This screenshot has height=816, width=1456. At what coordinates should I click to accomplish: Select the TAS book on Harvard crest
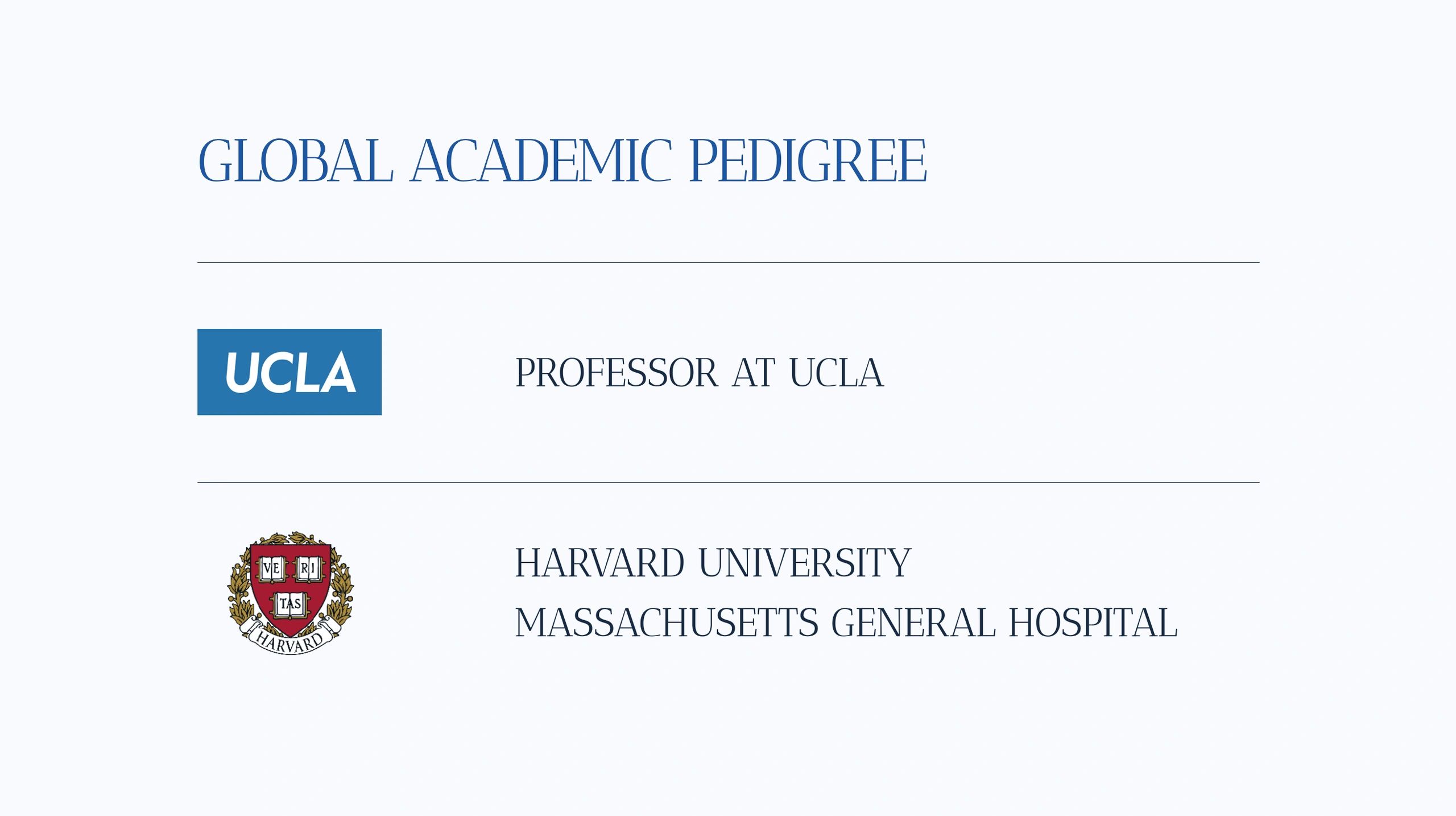(x=291, y=604)
